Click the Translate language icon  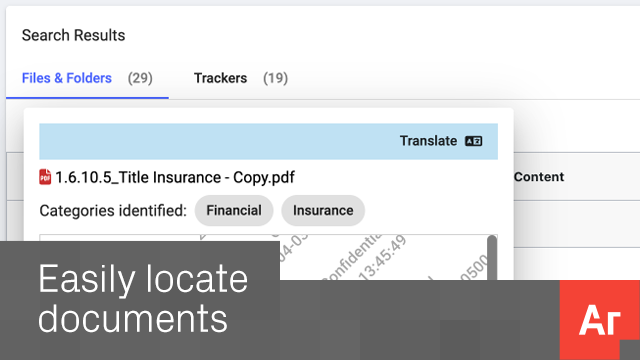coord(473,141)
